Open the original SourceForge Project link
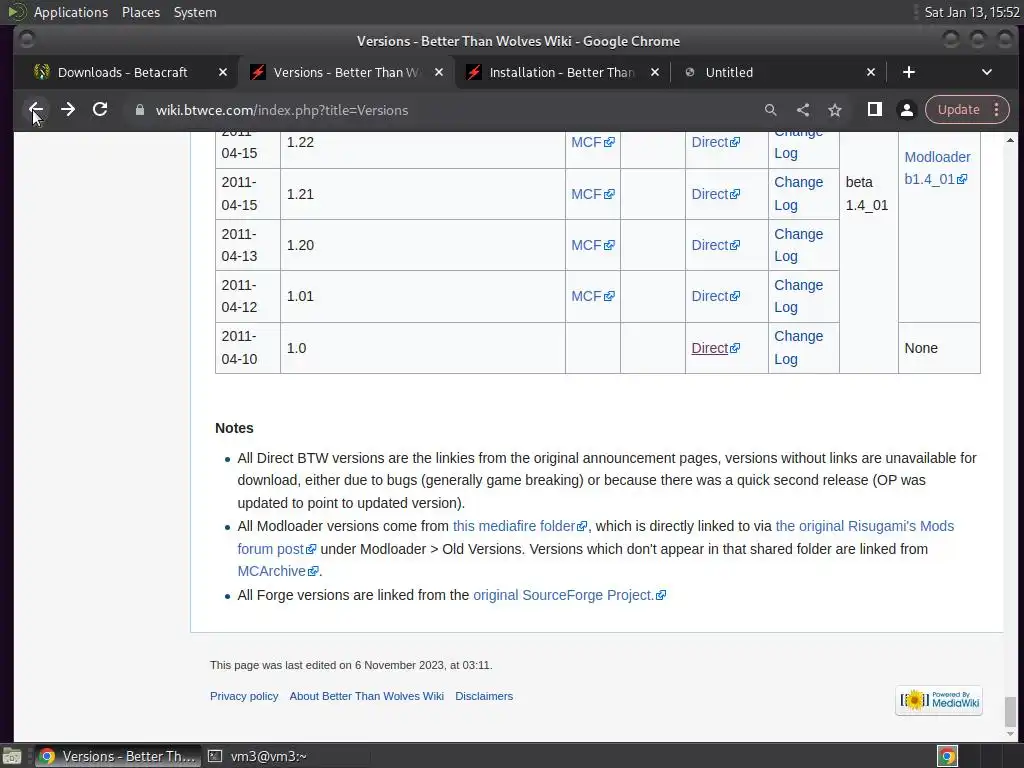 569,595
